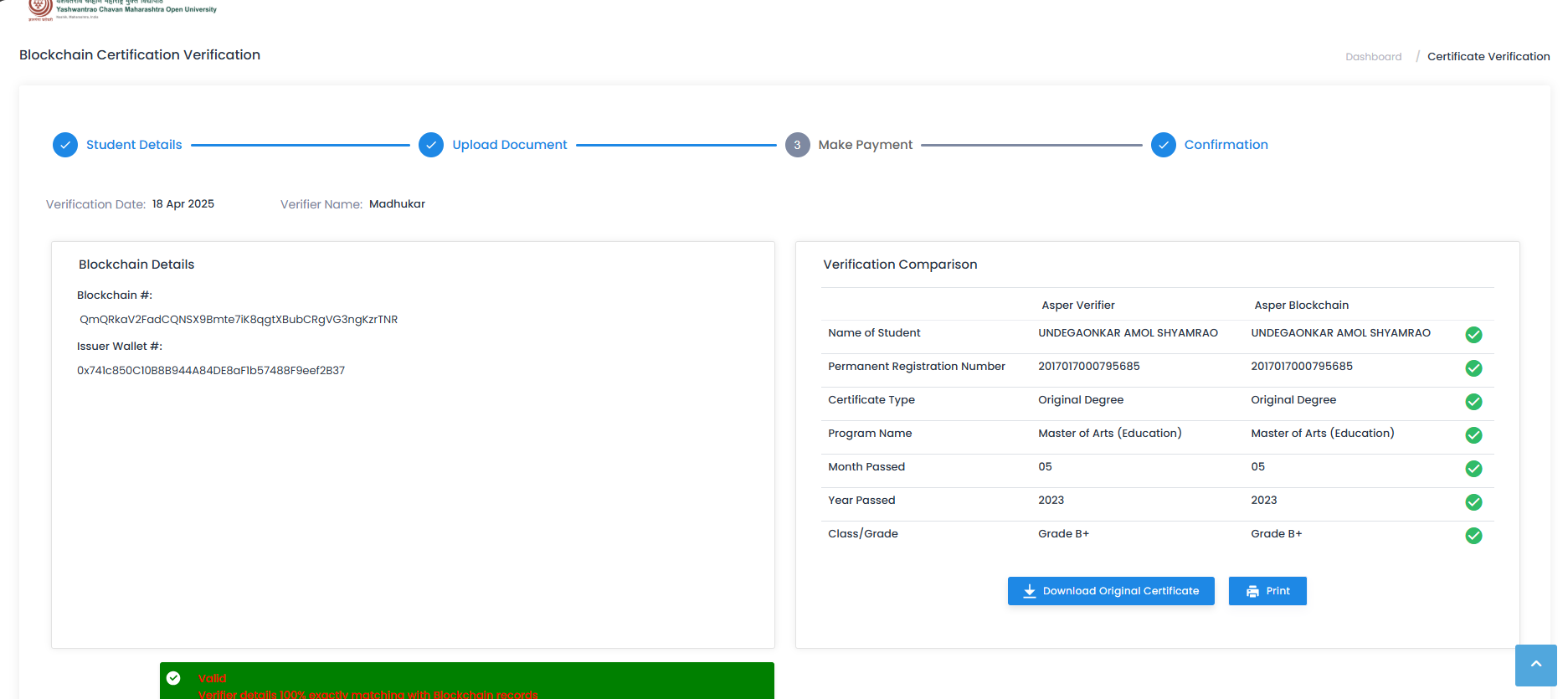Navigate to Dashboard breadcrumb link
This screenshot has width=1568, height=699.
(x=1373, y=57)
